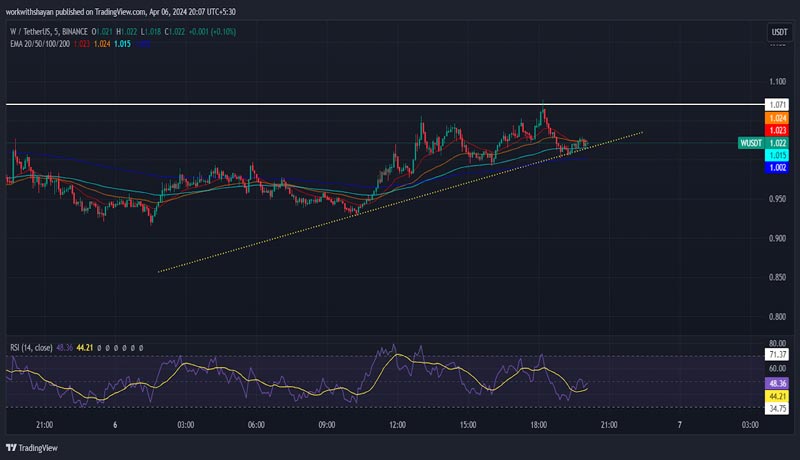Screen dimensions: 800x460
Task: Select the white 1.071 price label
Action: [x=777, y=105]
